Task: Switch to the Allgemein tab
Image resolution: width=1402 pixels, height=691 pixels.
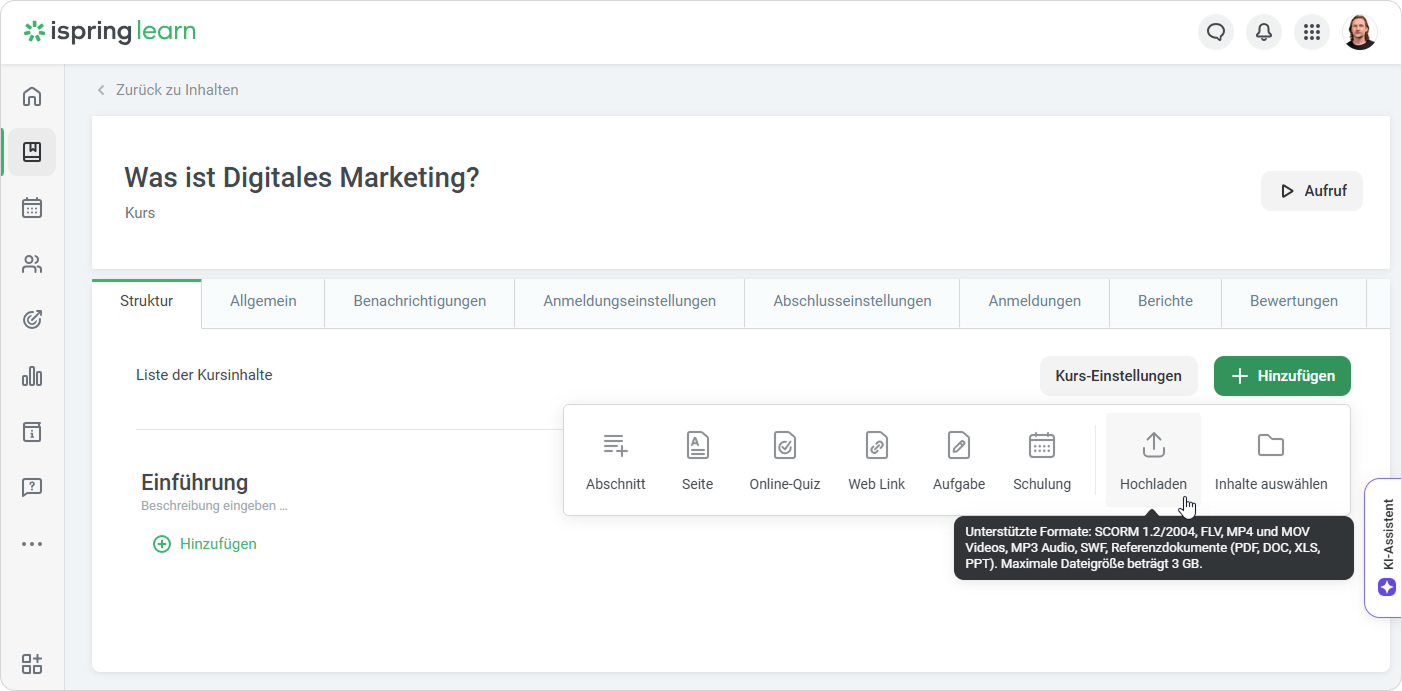Action: 263,301
